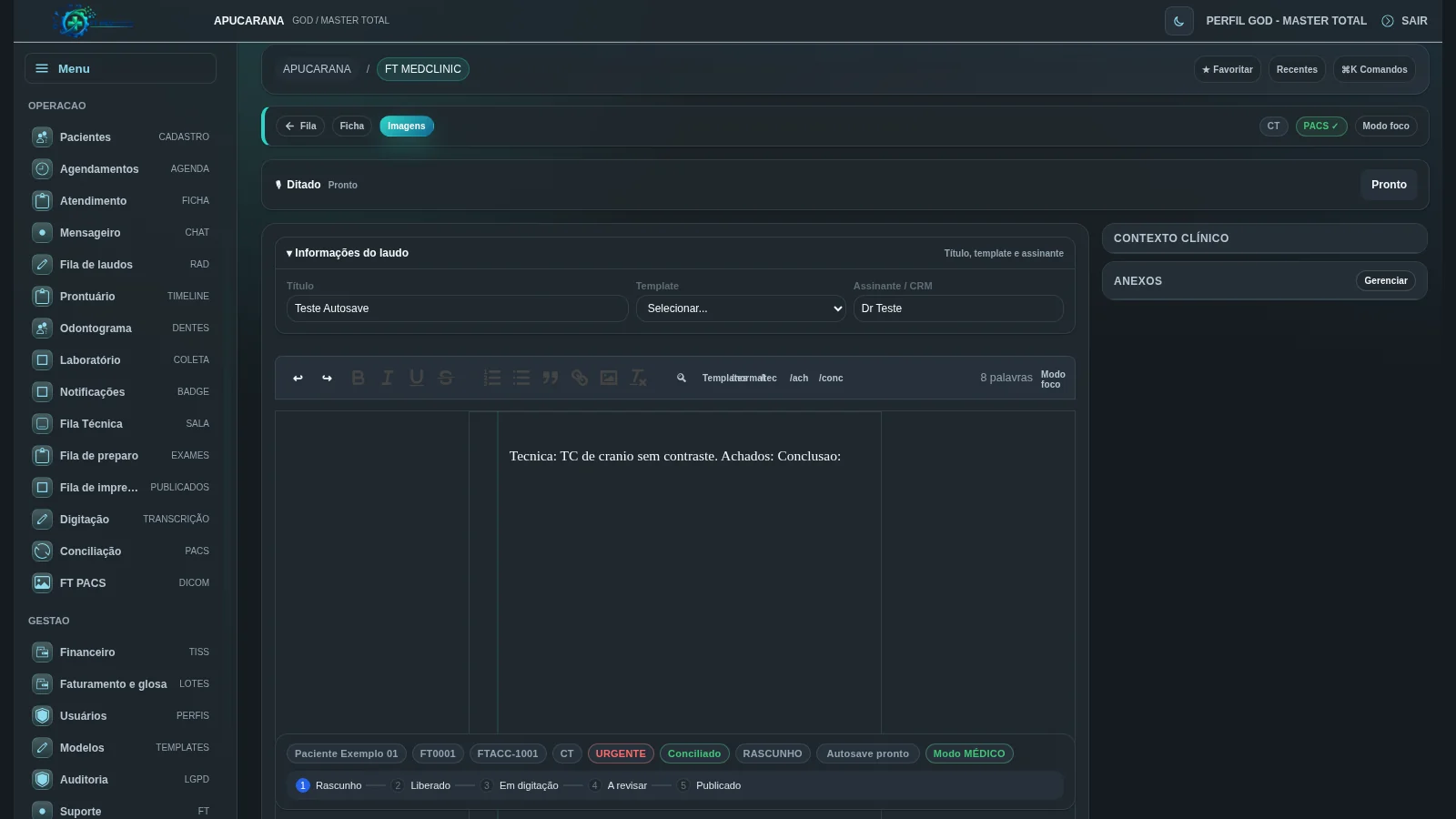Viewport: 1456px width, 819px height.
Task: Open Agendamentos in the sidebar
Action: (120, 169)
